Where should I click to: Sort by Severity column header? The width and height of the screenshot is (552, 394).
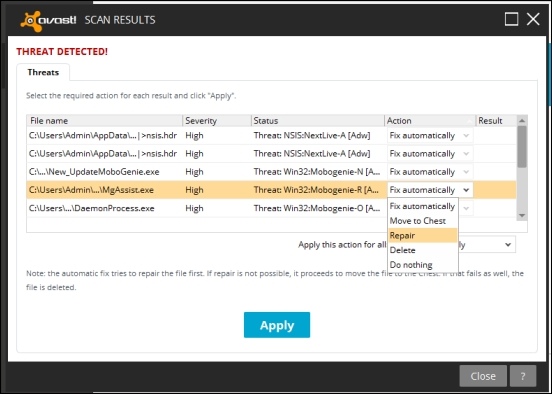coord(217,121)
